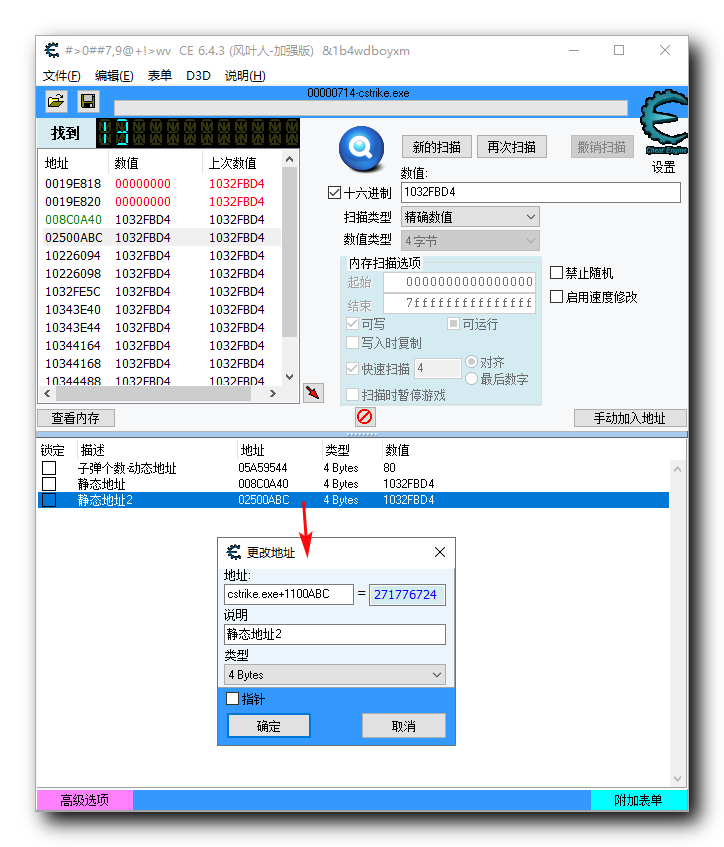The height and width of the screenshot is (847, 724).
Task: Click Cheat Engine icon in title bar
Action: point(52,50)
